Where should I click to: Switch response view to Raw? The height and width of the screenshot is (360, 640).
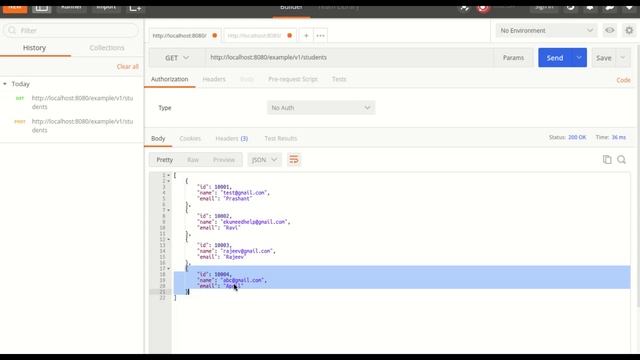point(193,160)
